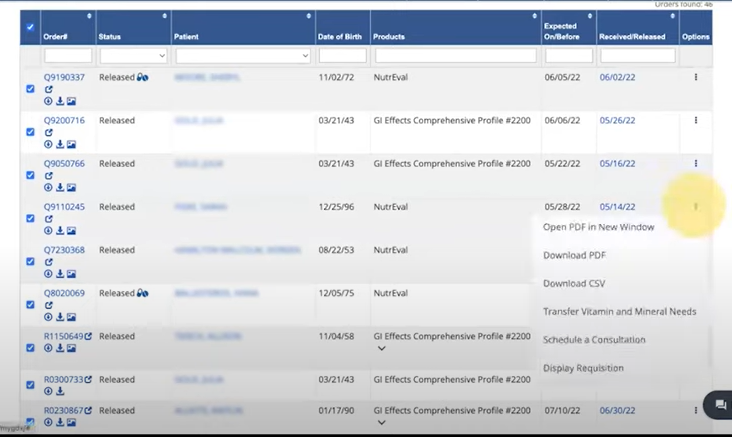This screenshot has width=732, height=437.
Task: Select Download PDF from options menu
Action: (x=574, y=255)
